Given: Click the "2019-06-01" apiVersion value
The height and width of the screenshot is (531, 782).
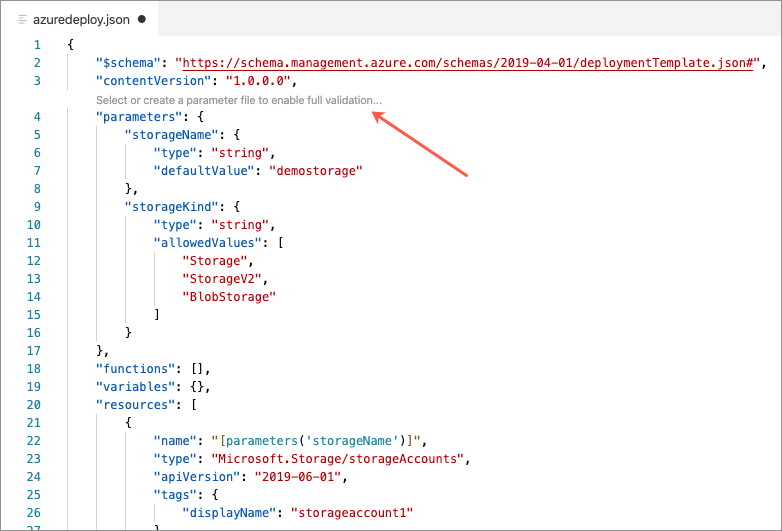Looking at the screenshot, I should pos(298,477).
